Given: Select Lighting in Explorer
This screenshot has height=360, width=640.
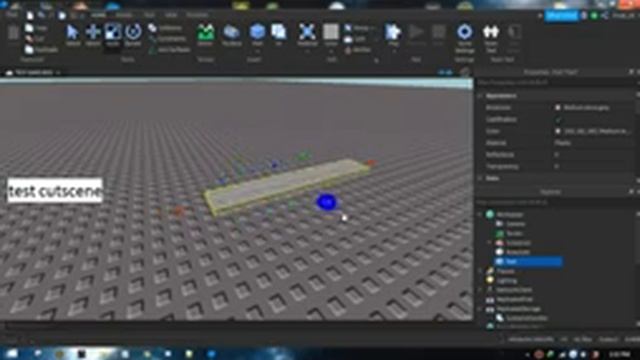Looking at the screenshot, I should tap(507, 281).
